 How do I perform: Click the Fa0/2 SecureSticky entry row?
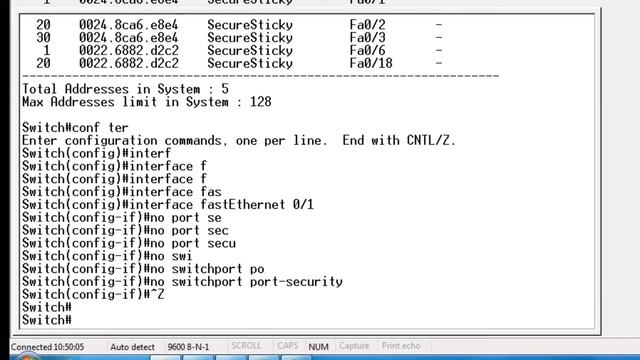click(239, 25)
